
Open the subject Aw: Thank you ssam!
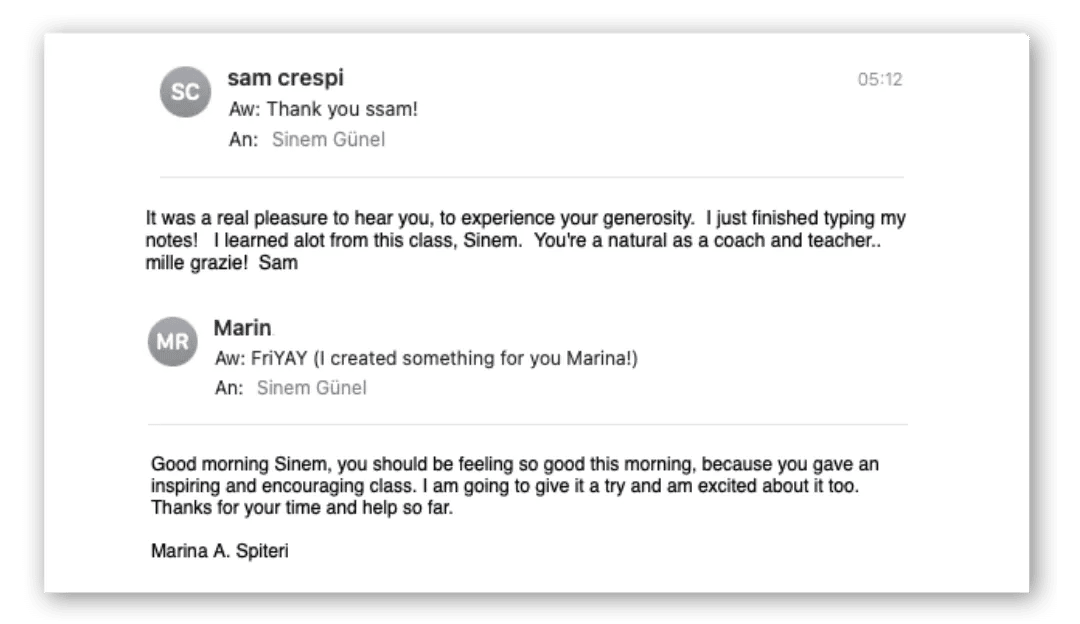[323, 109]
